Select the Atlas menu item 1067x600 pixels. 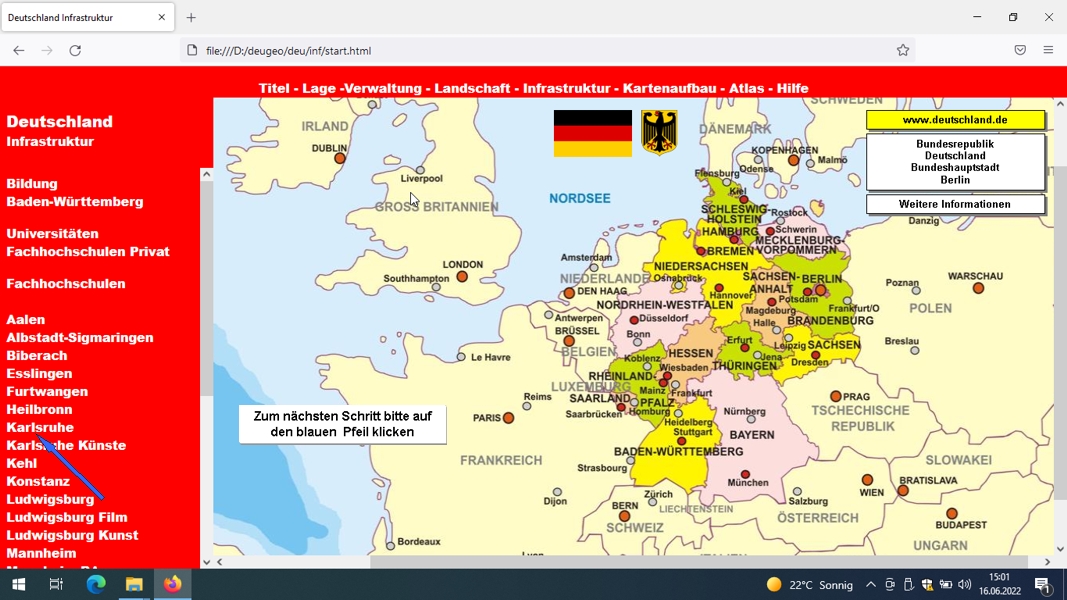click(x=746, y=88)
